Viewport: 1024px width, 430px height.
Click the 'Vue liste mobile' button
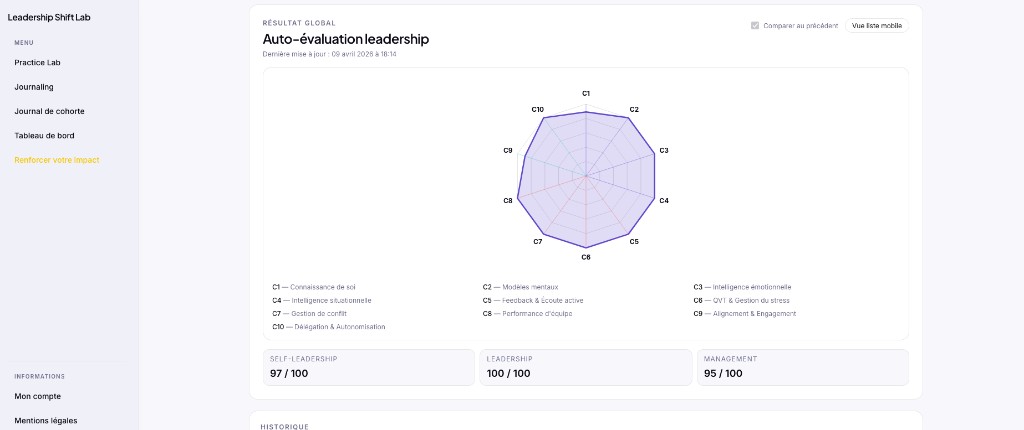(877, 25)
